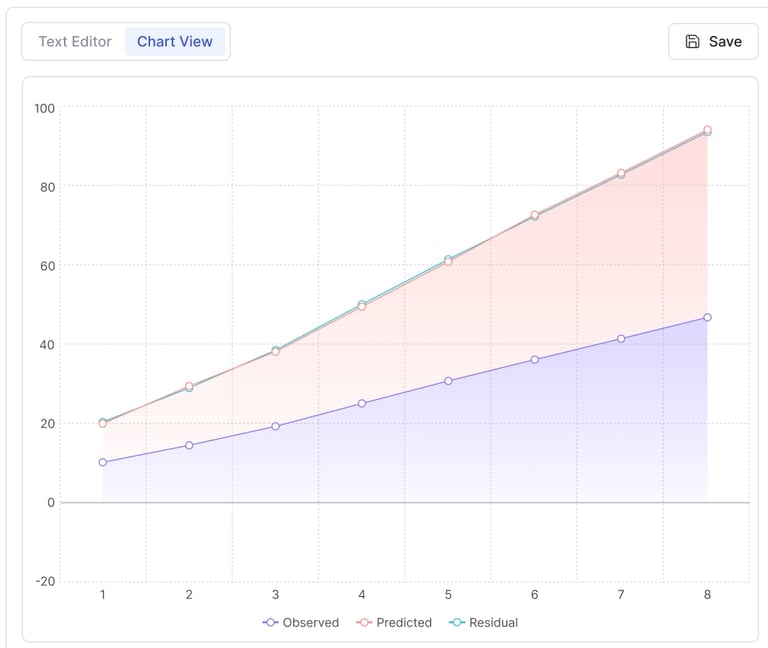Image resolution: width=768 pixels, height=648 pixels.
Task: Select the Observed data point at x=5
Action: click(448, 381)
